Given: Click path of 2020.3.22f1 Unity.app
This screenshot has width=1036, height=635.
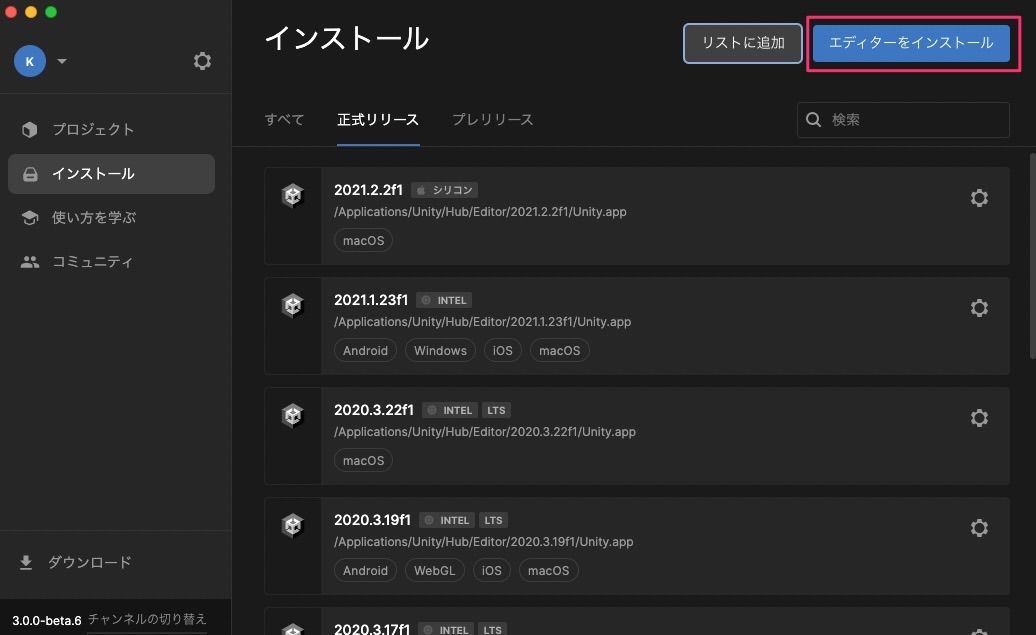Looking at the screenshot, I should [x=485, y=431].
